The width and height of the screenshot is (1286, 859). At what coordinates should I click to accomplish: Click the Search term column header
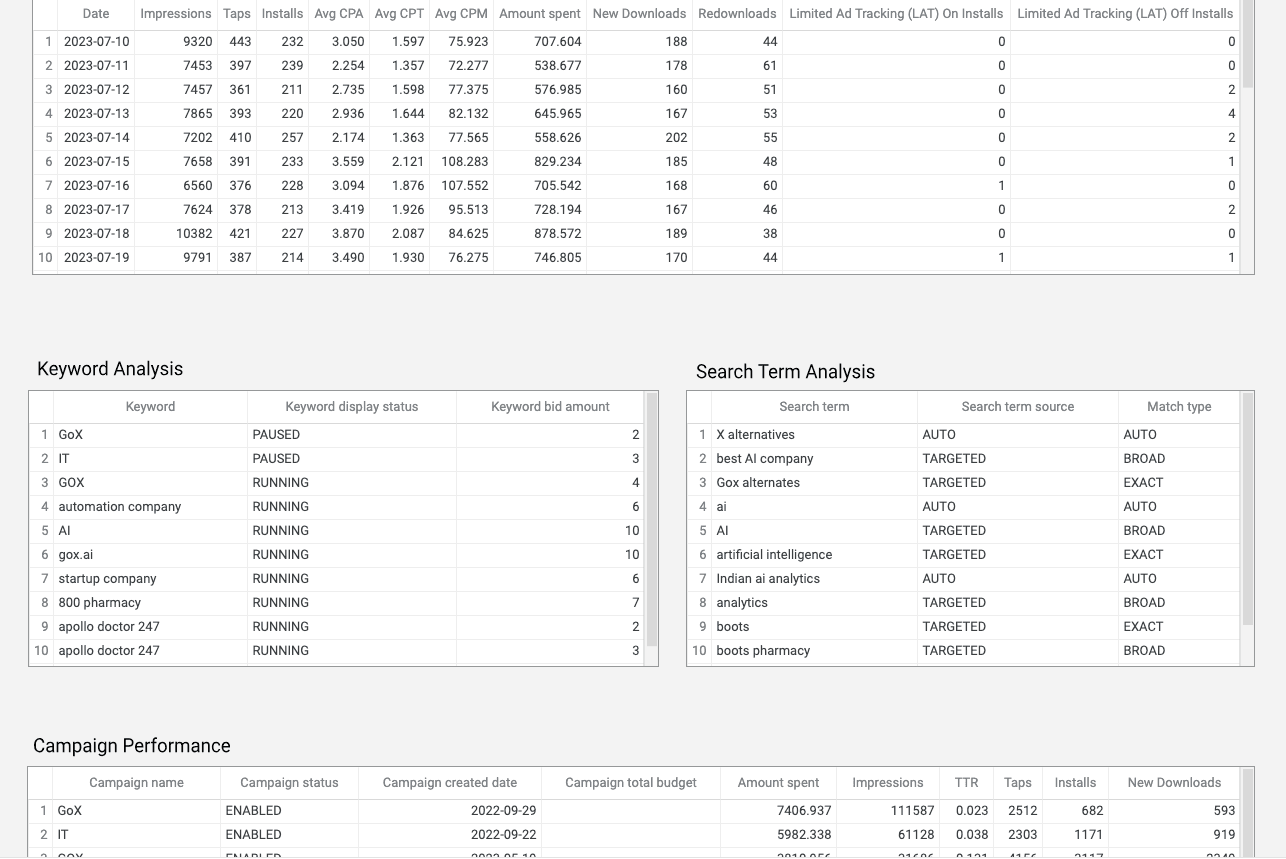pos(814,407)
